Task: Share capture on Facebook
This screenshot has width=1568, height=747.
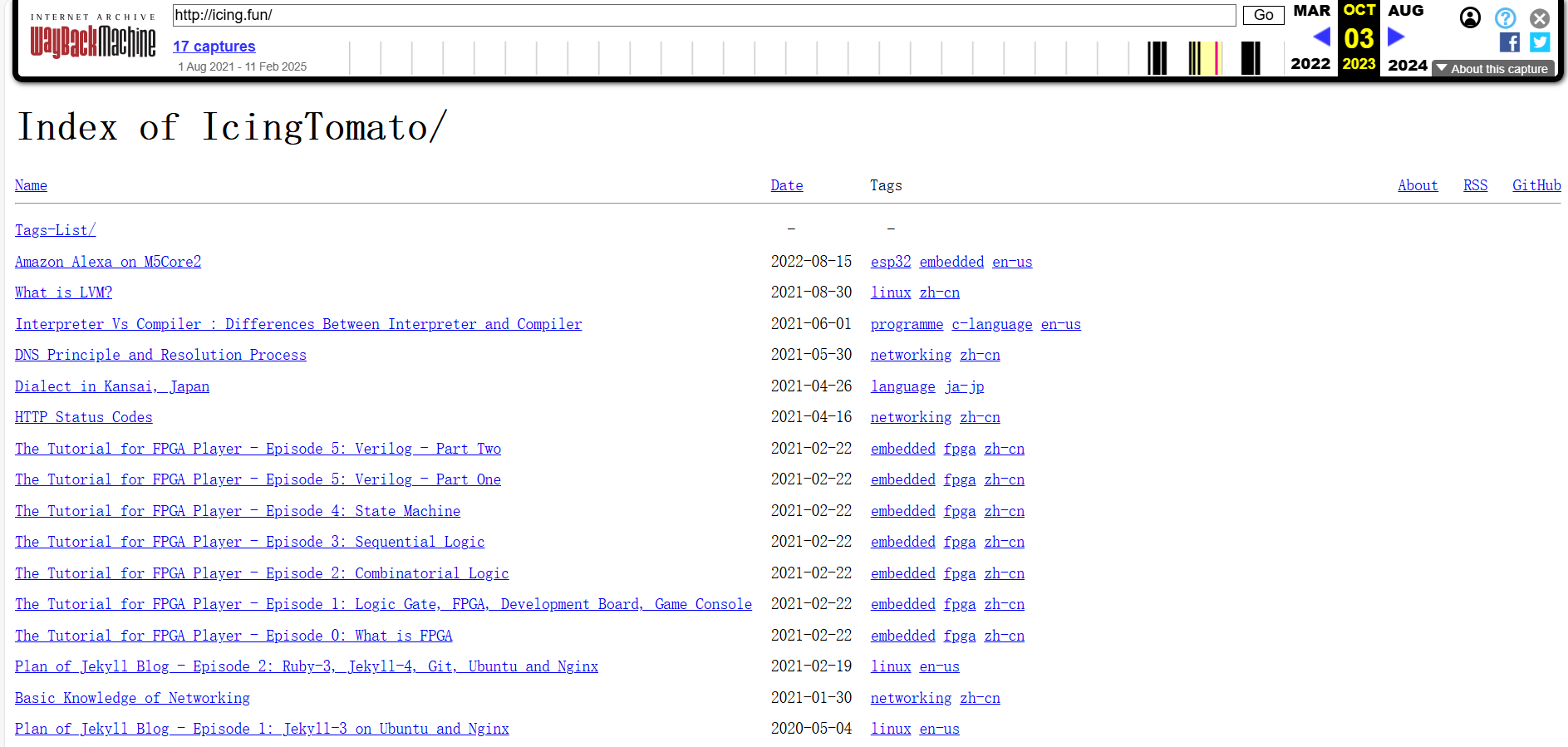Action: click(x=1510, y=42)
